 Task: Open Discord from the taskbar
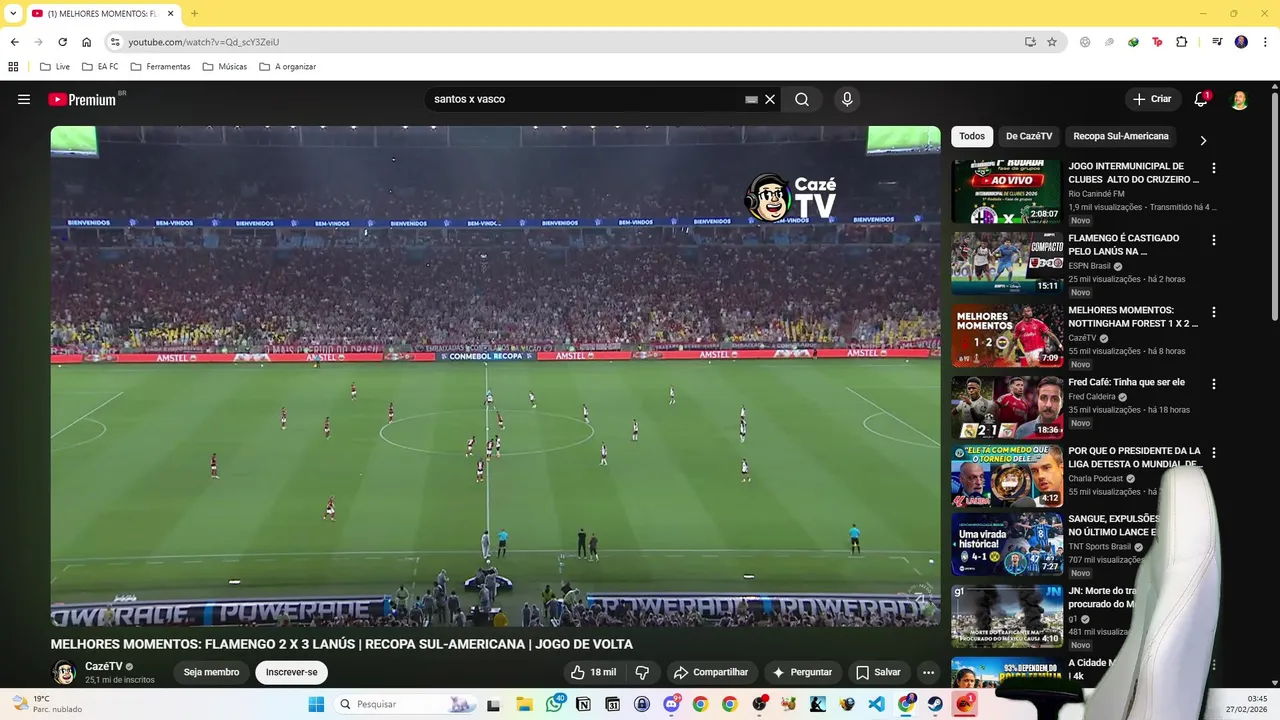tap(671, 704)
